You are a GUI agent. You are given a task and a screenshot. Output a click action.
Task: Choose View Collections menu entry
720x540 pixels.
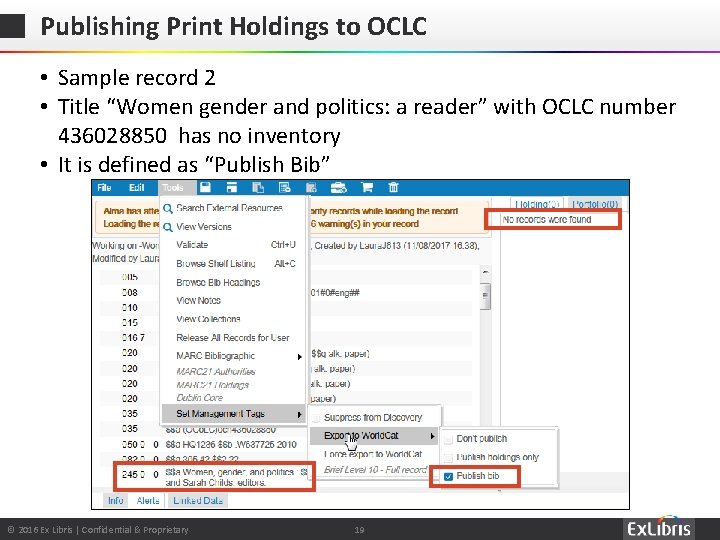point(208,319)
